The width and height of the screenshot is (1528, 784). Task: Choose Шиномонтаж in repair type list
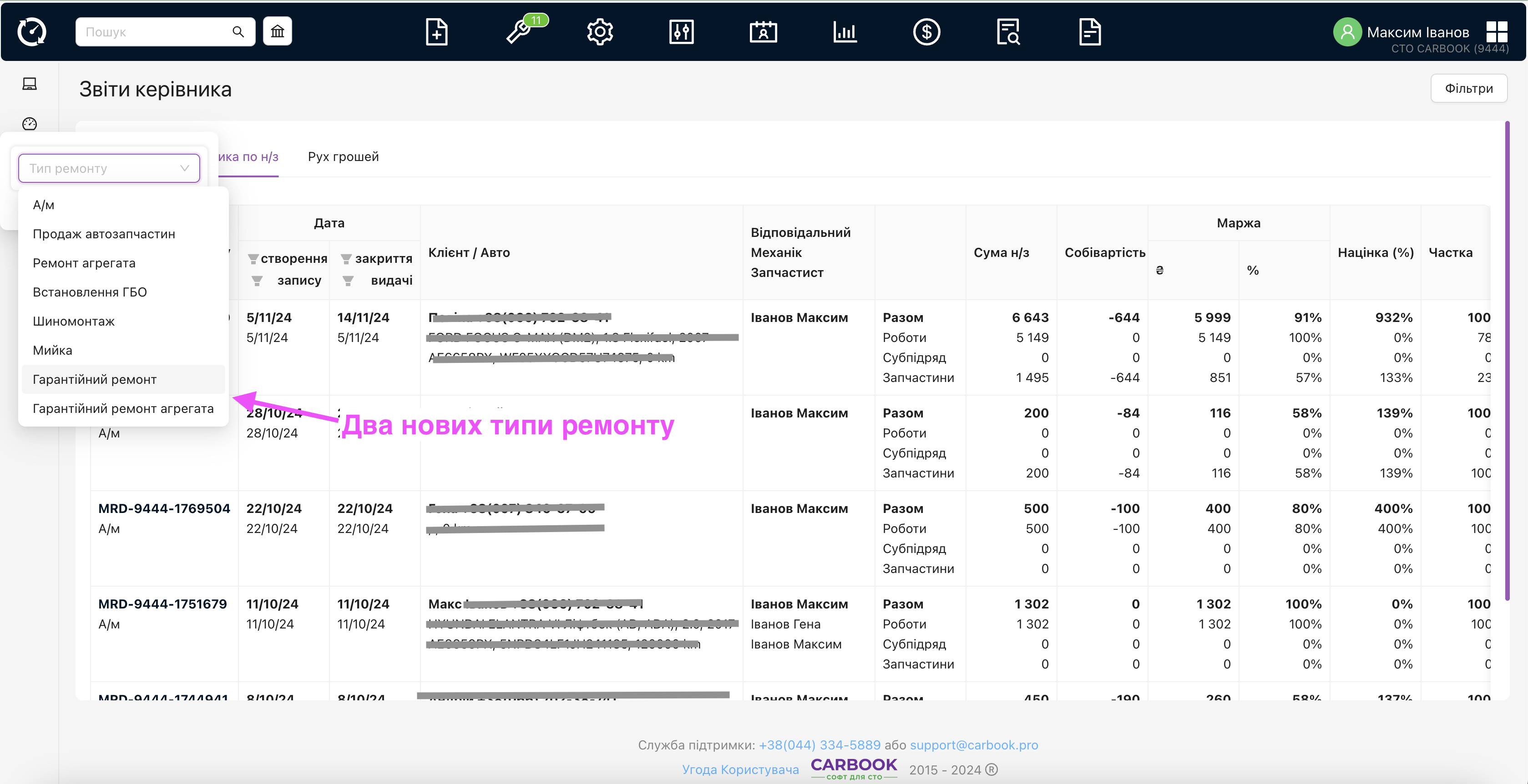(x=74, y=321)
